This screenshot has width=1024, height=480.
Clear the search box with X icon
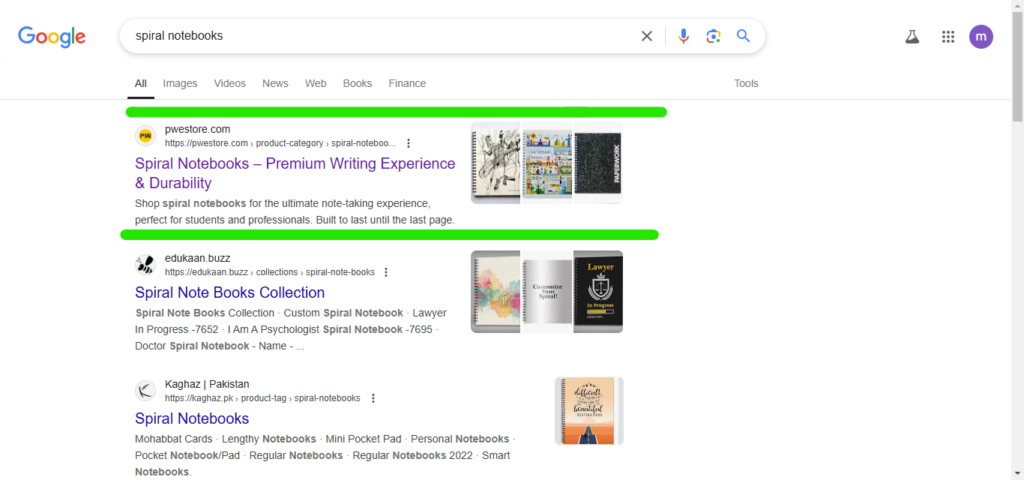pyautogui.click(x=647, y=36)
